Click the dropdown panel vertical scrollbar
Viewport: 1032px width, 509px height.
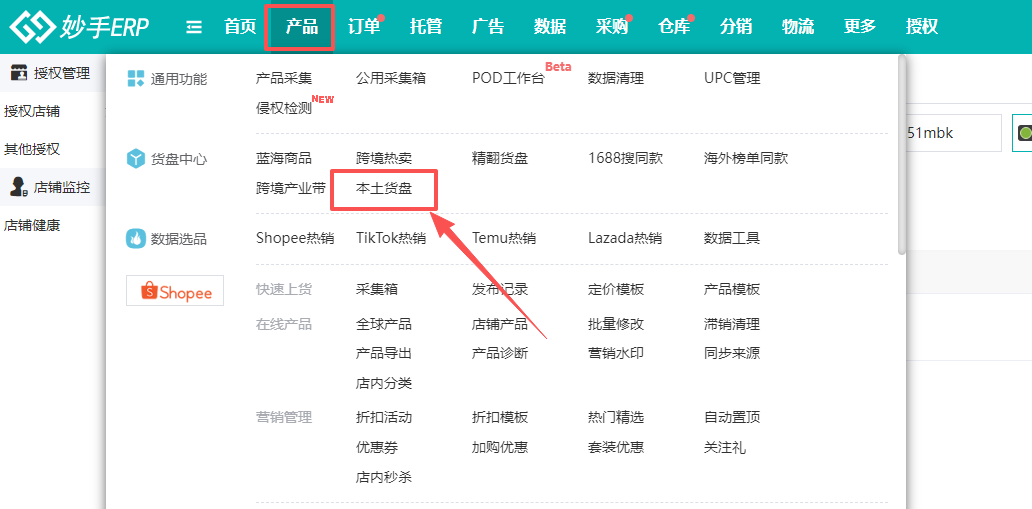902,155
